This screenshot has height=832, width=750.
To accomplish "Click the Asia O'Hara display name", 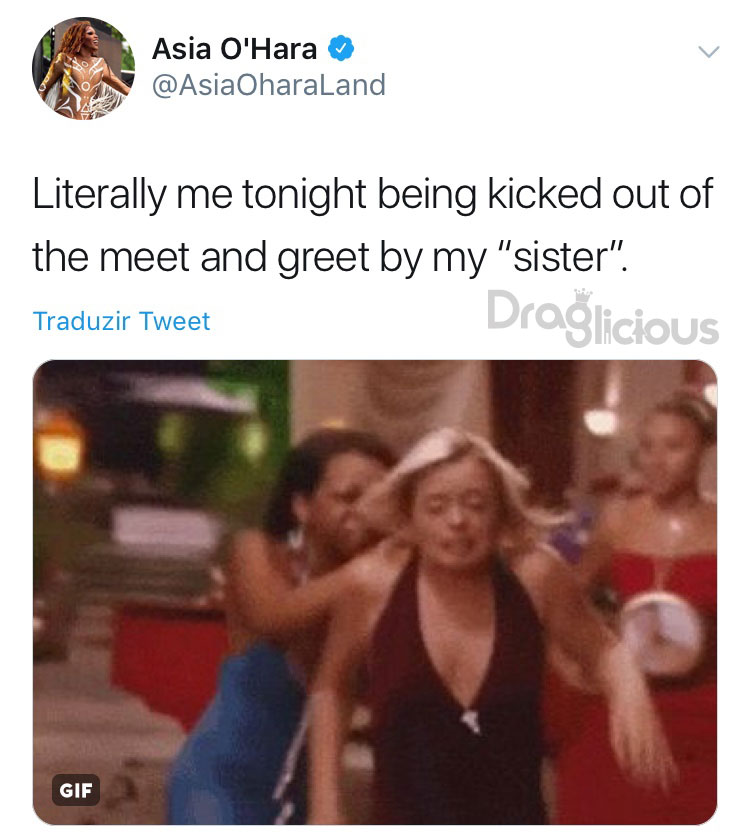I will tap(235, 49).
